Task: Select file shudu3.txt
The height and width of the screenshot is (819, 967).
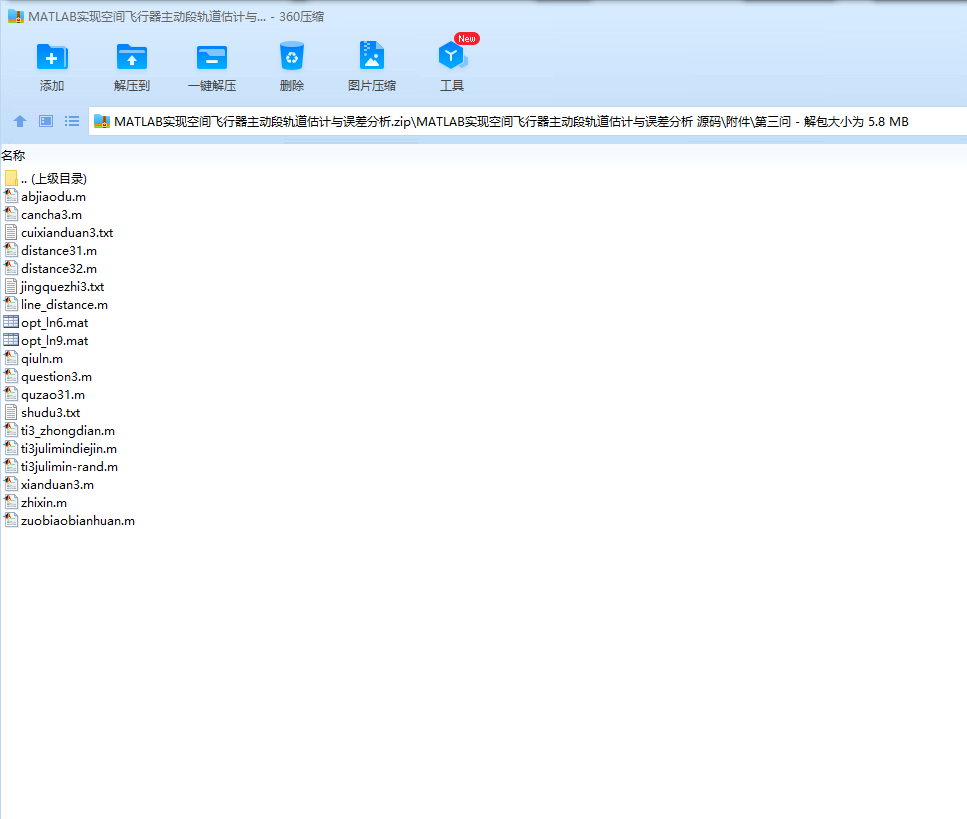Action: point(42,413)
